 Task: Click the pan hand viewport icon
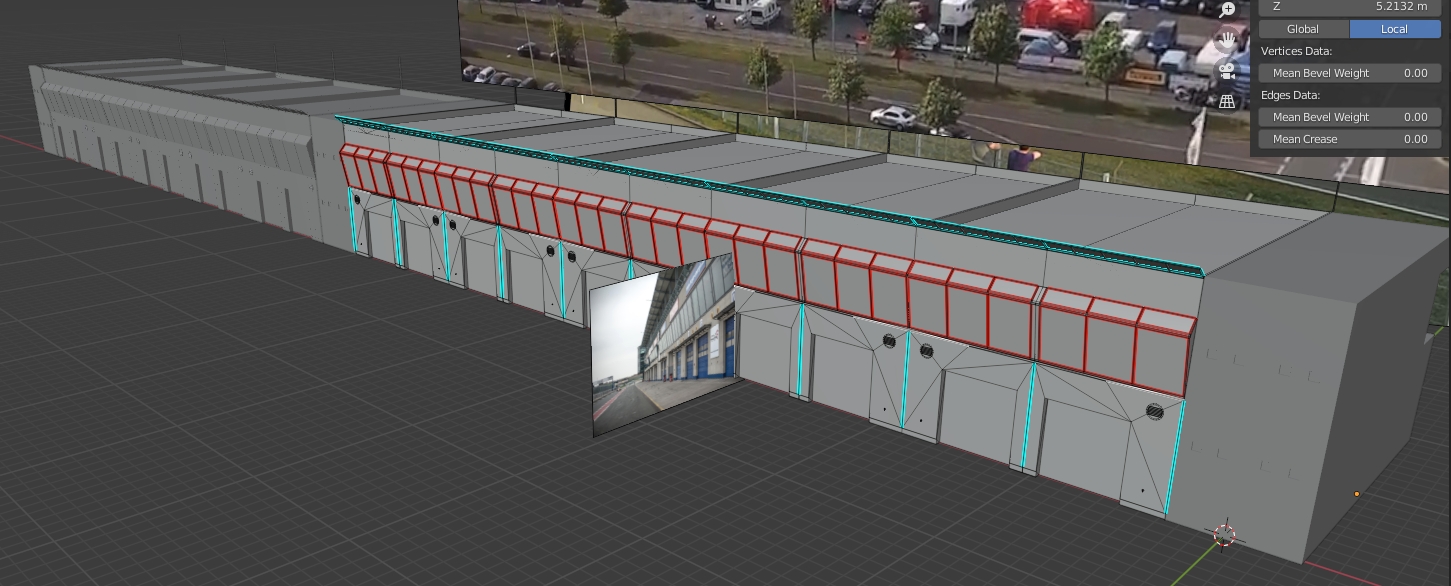coord(1227,41)
